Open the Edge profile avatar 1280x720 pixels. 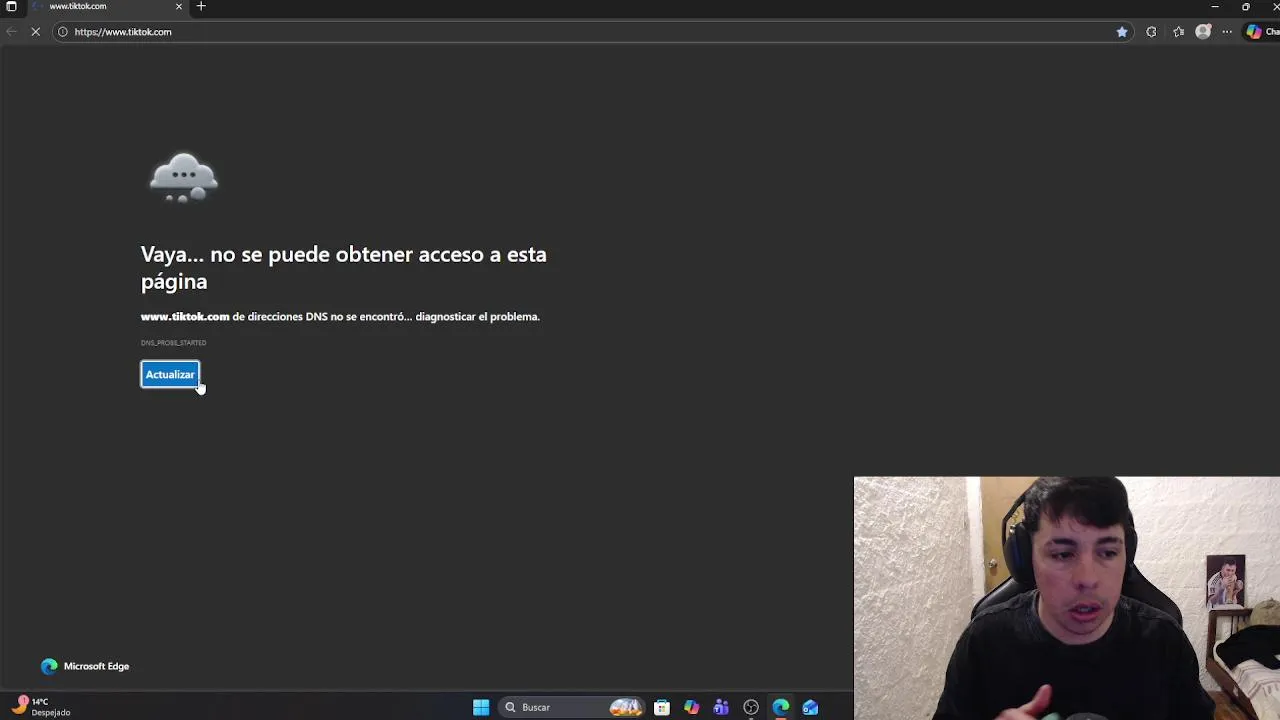pos(1203,32)
